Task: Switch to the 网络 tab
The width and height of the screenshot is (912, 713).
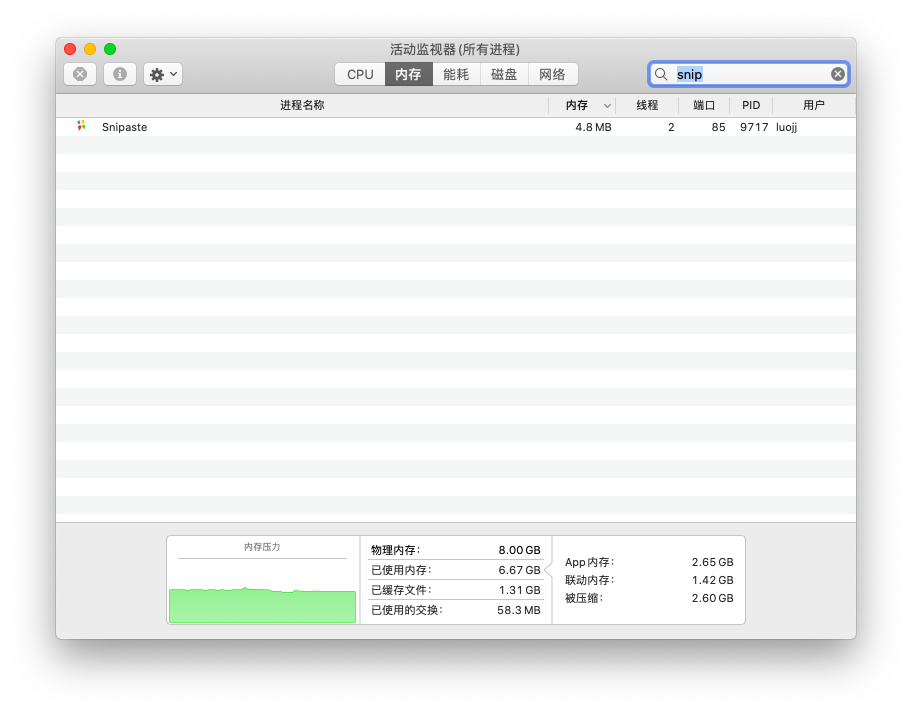Action: coord(551,73)
